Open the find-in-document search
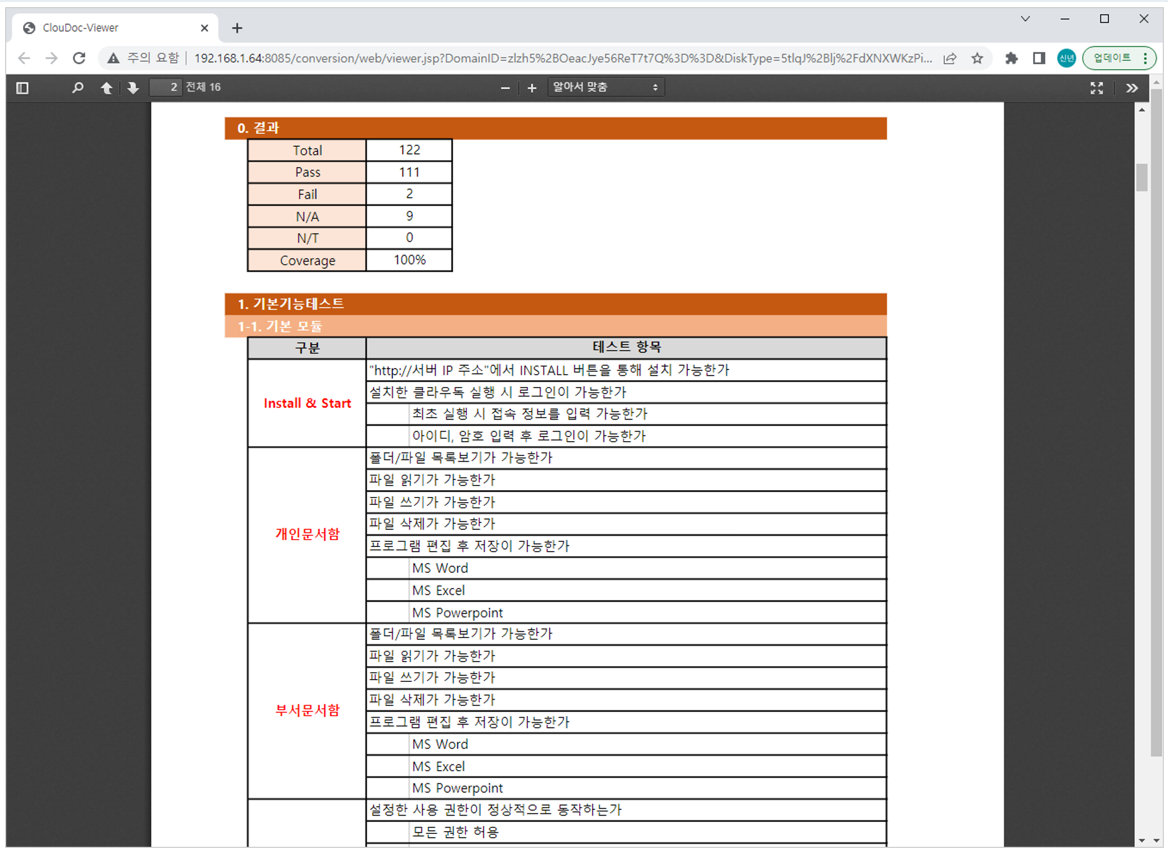 pos(77,88)
